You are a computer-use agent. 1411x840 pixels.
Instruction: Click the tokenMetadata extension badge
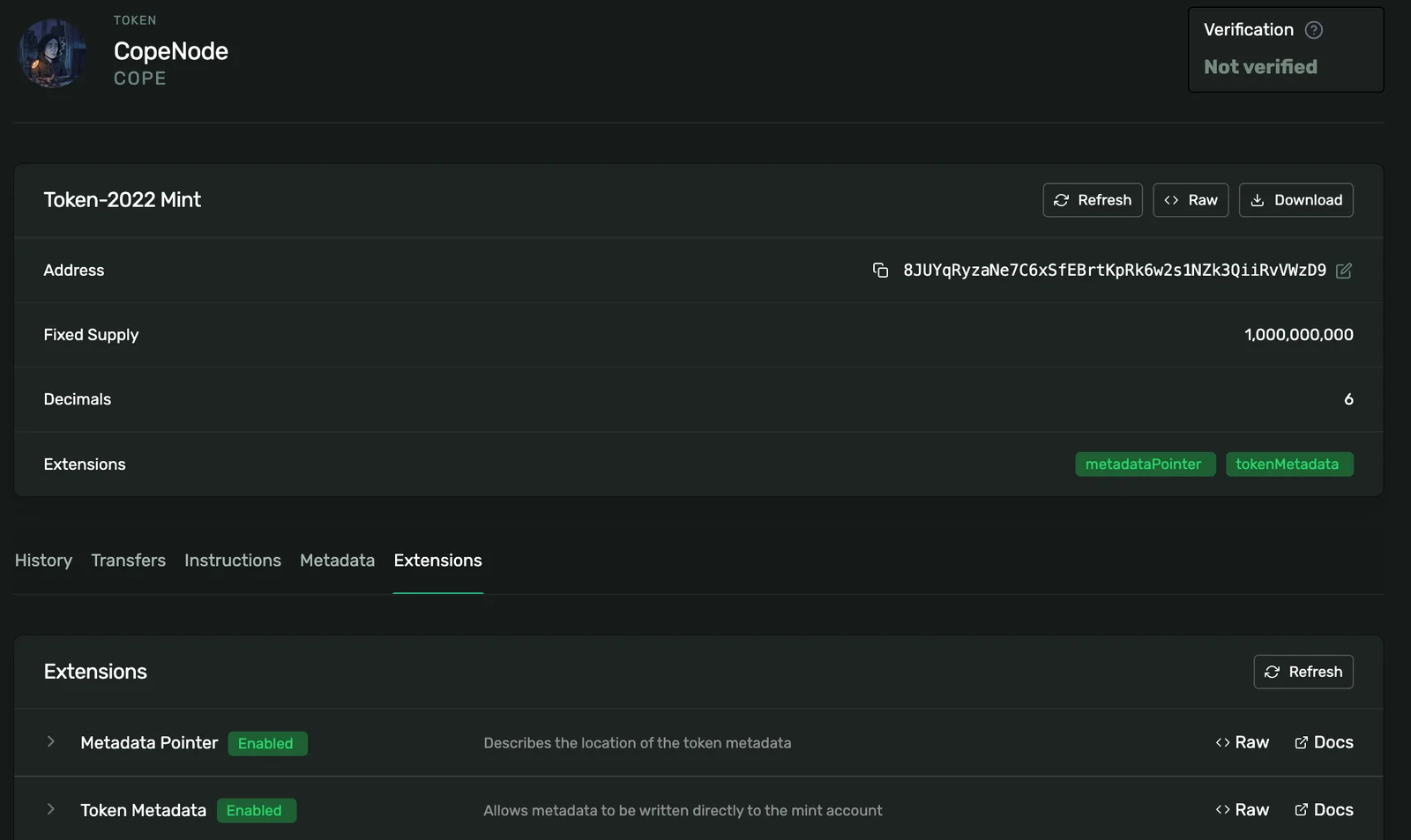pos(1288,465)
